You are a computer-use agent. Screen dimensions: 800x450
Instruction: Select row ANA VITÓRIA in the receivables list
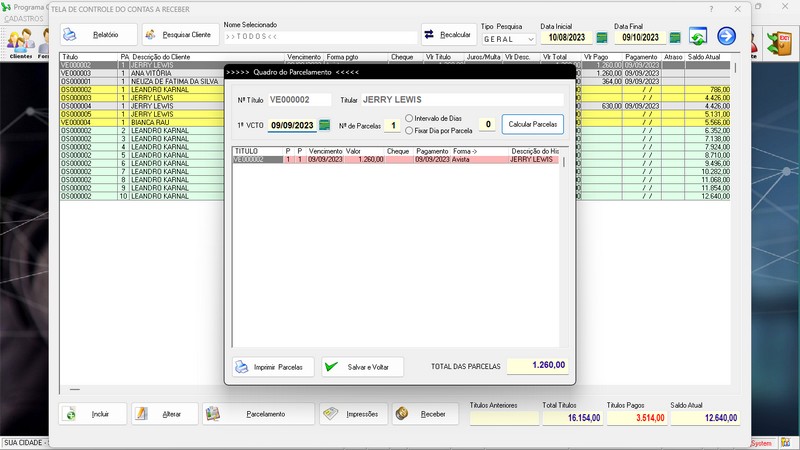(x=395, y=73)
